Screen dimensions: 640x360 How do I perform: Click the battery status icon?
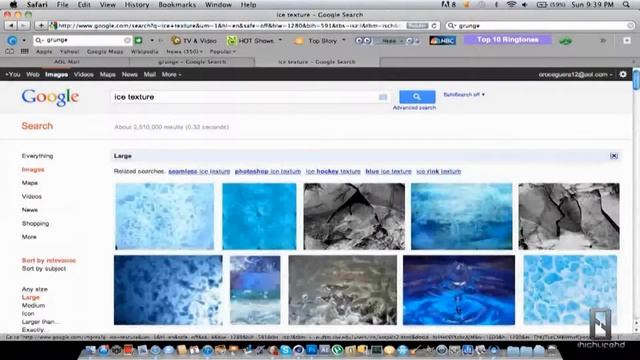point(542,4)
